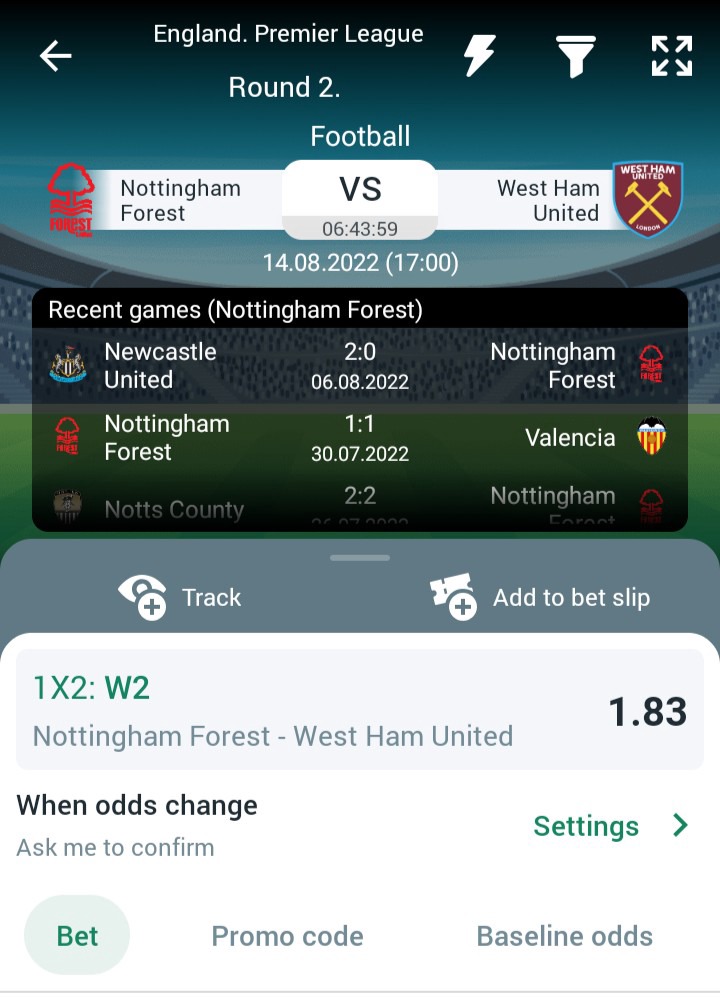The image size is (720, 998).
Task: Expand to fullscreen with the arrows icon
Action: 672,56
